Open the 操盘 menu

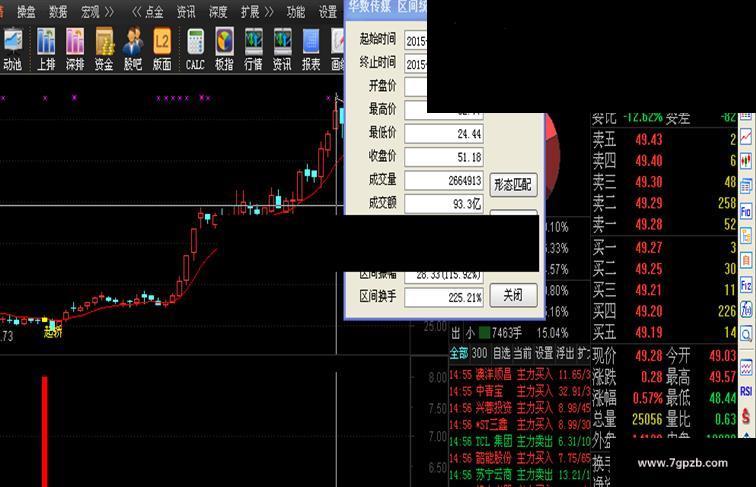[27, 12]
